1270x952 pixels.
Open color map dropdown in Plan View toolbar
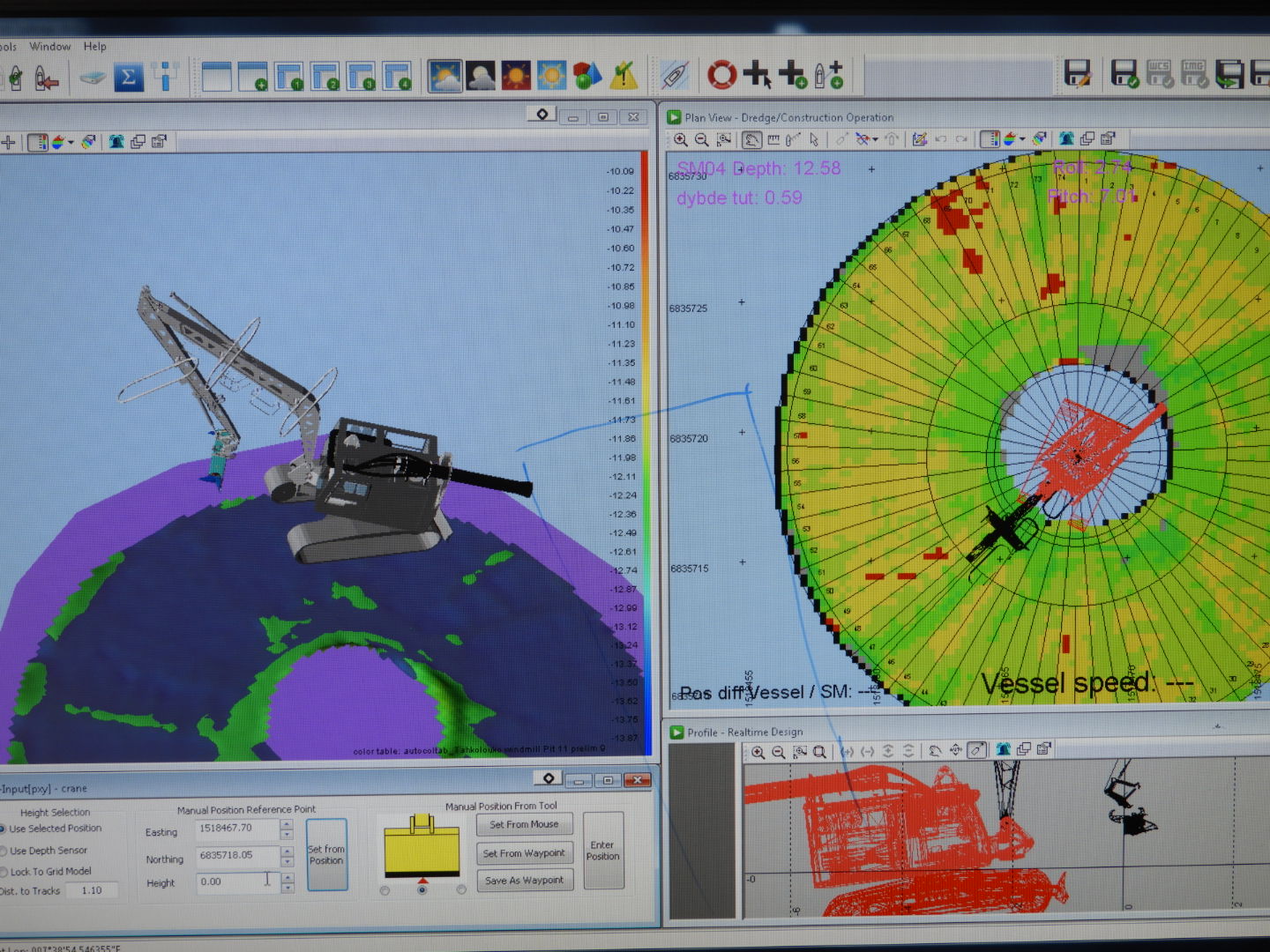pyautogui.click(x=1022, y=139)
